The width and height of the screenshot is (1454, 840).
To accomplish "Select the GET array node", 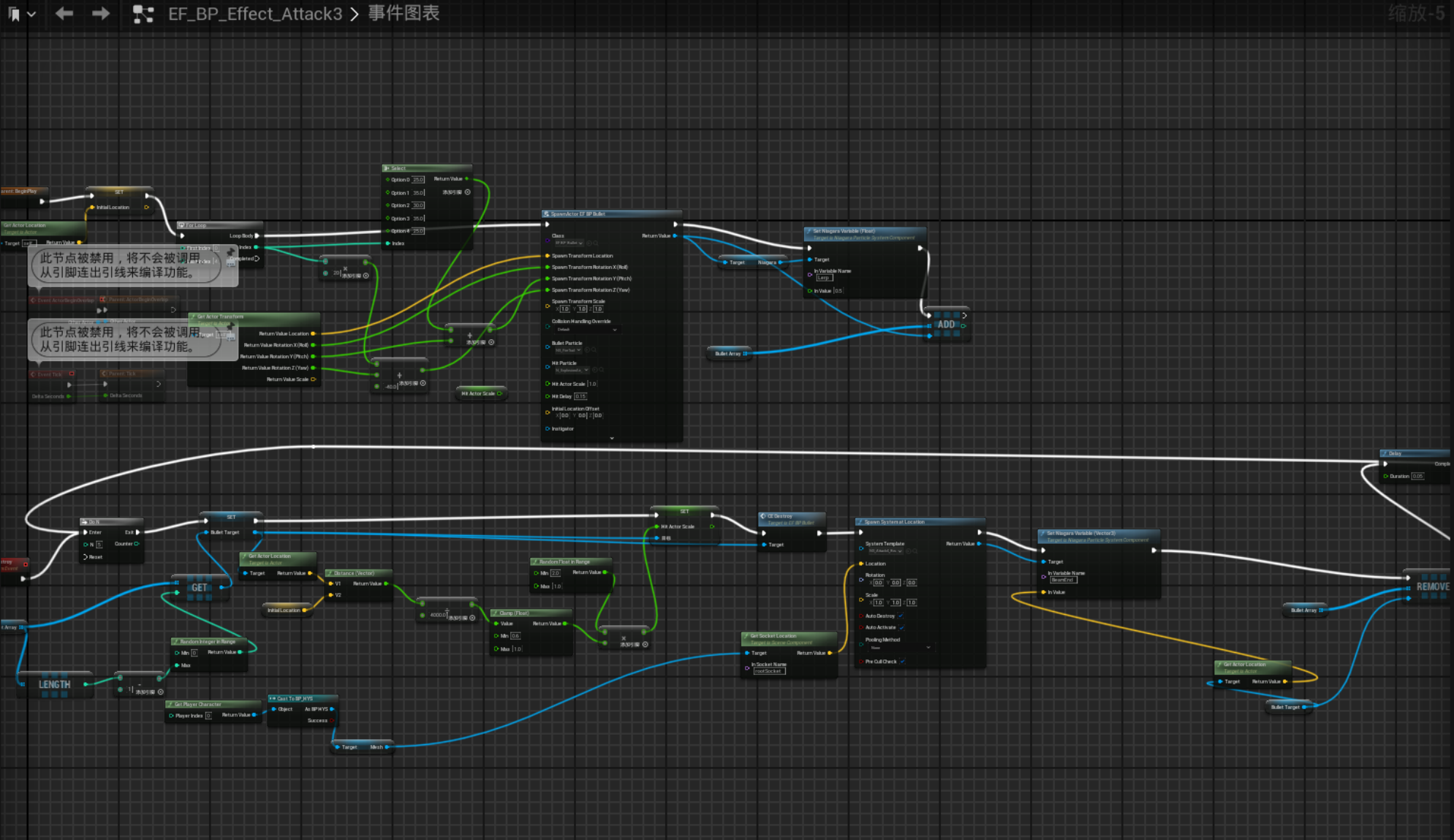I will 199,587.
